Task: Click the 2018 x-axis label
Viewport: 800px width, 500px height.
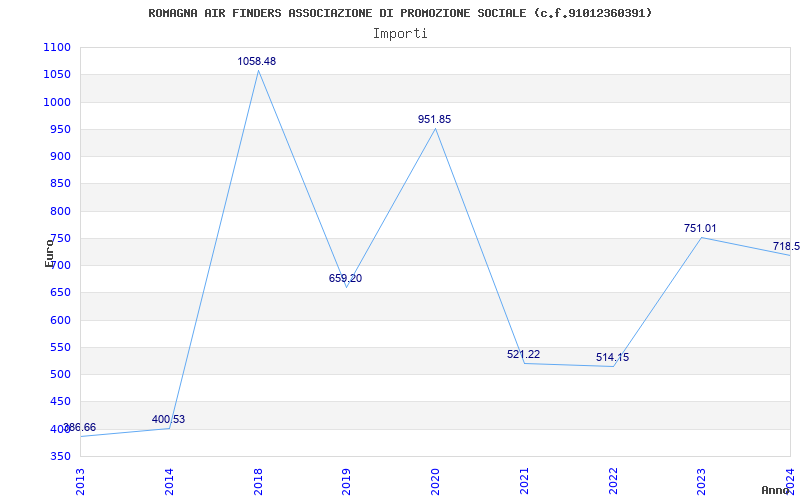Action: click(x=258, y=481)
